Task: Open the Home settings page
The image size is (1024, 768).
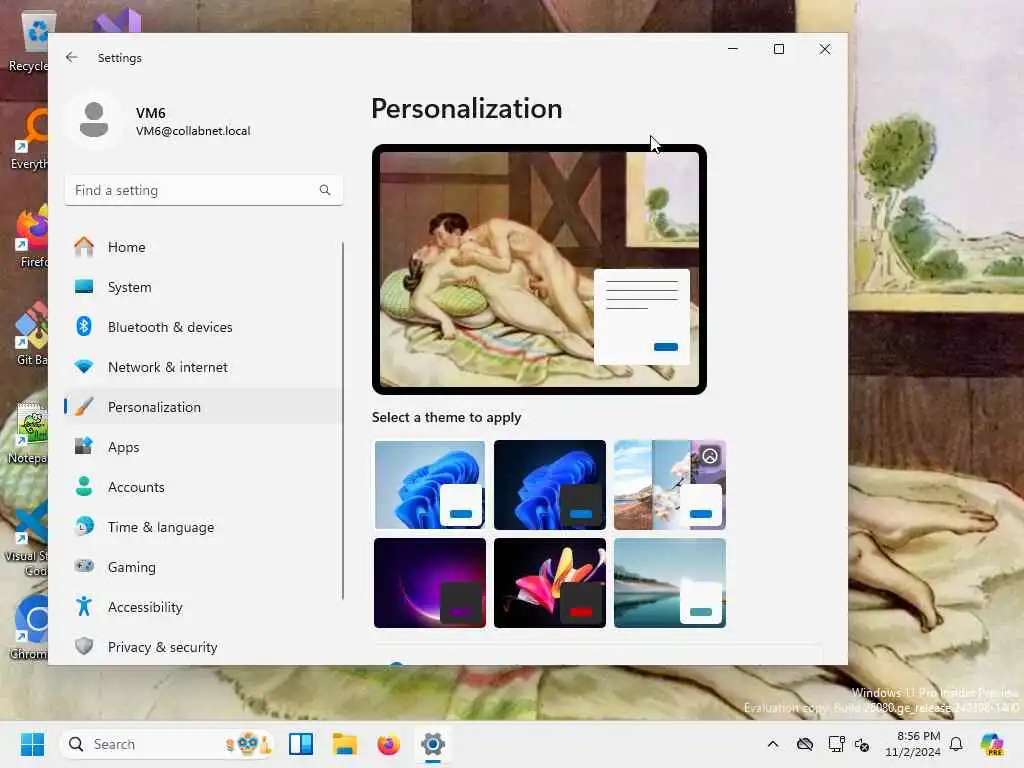Action: pyautogui.click(x=204, y=247)
